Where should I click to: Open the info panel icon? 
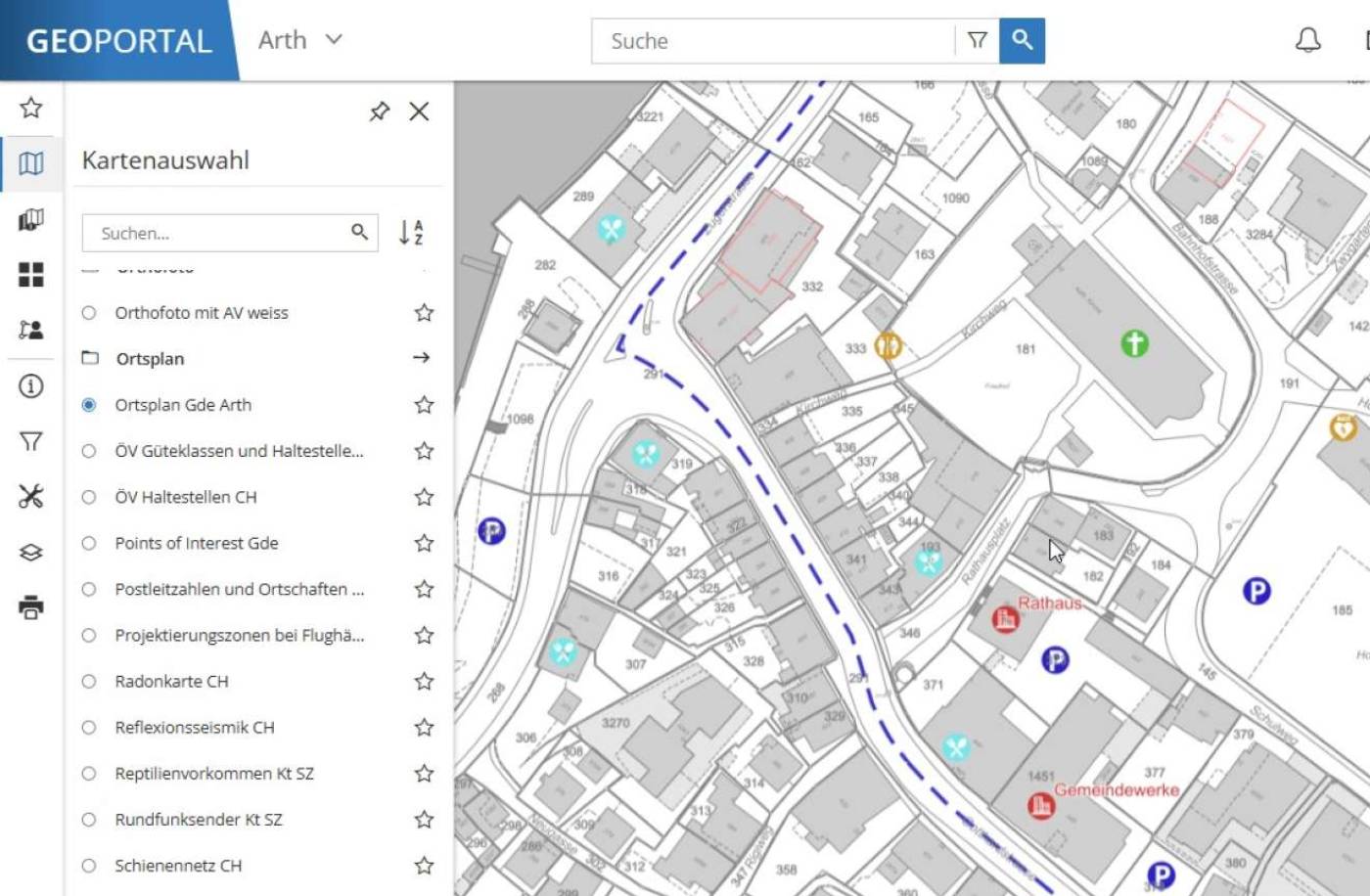click(x=31, y=387)
